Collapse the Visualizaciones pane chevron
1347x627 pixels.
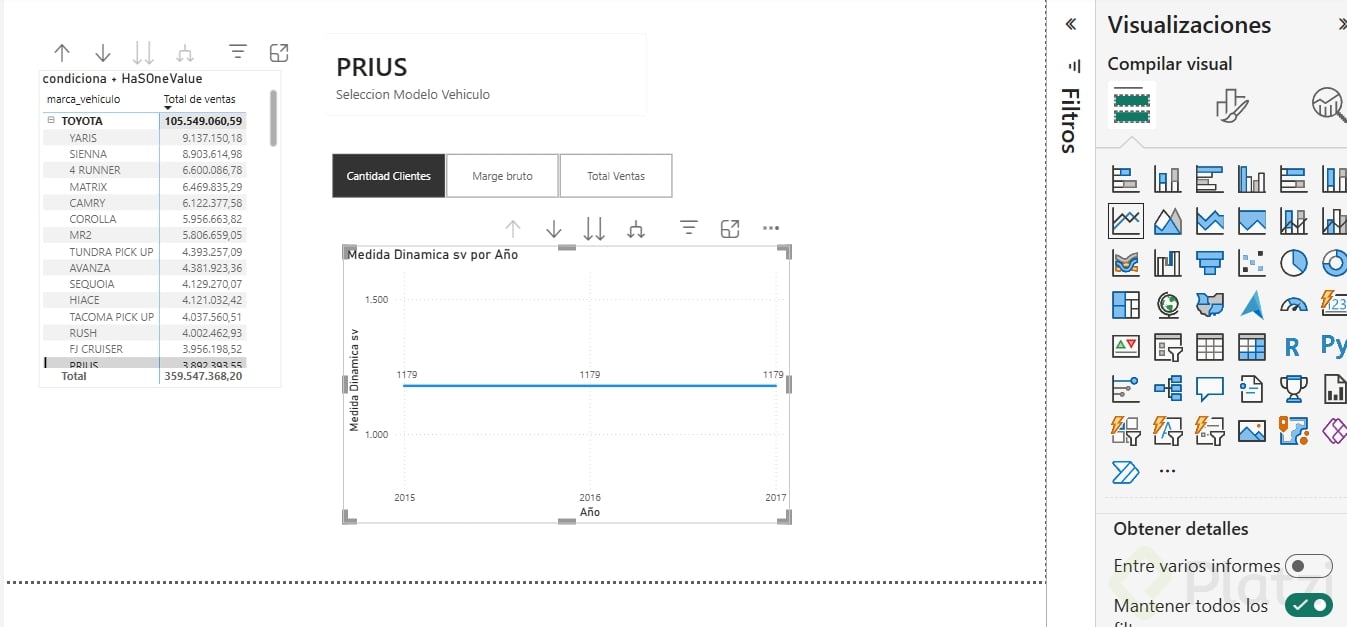click(1341, 25)
